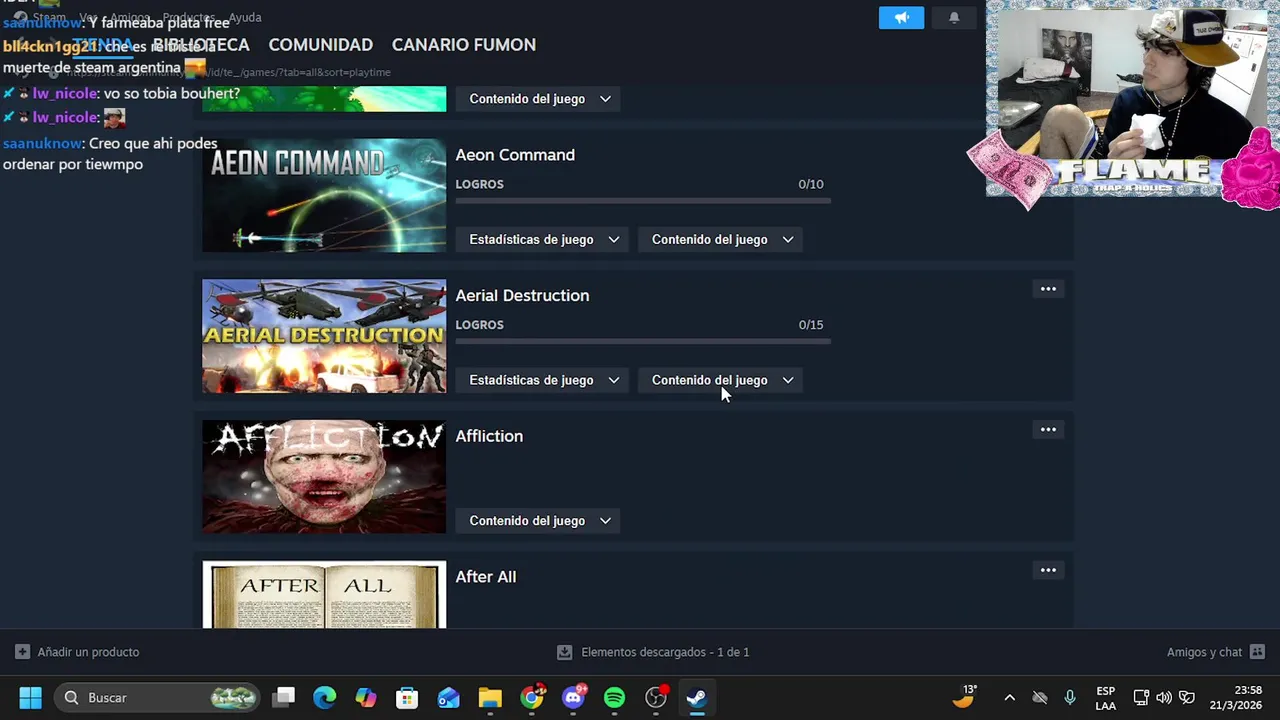Click the Aeon Command LOGROS label
This screenshot has width=1280, height=720.
480,184
